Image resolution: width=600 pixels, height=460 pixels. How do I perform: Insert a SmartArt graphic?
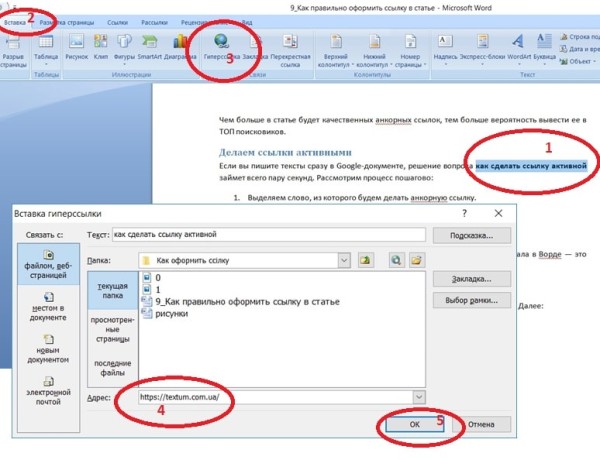(x=149, y=47)
